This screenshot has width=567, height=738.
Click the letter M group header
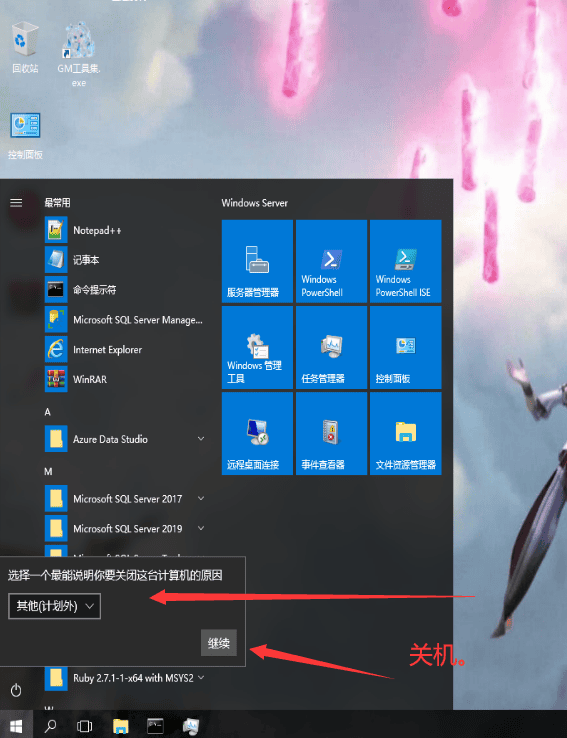pos(48,471)
